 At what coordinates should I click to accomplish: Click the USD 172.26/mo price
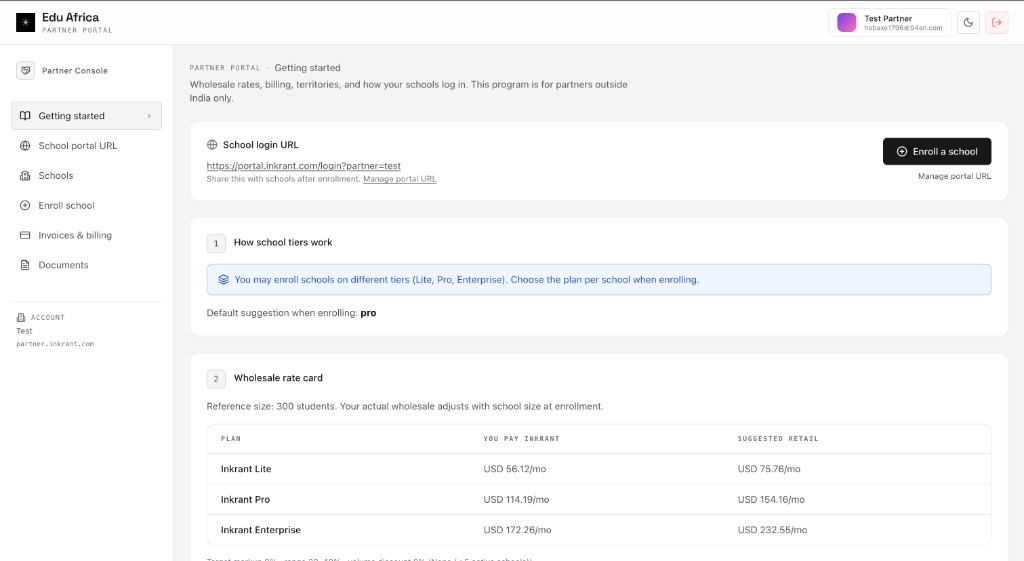pyautogui.click(x=517, y=530)
